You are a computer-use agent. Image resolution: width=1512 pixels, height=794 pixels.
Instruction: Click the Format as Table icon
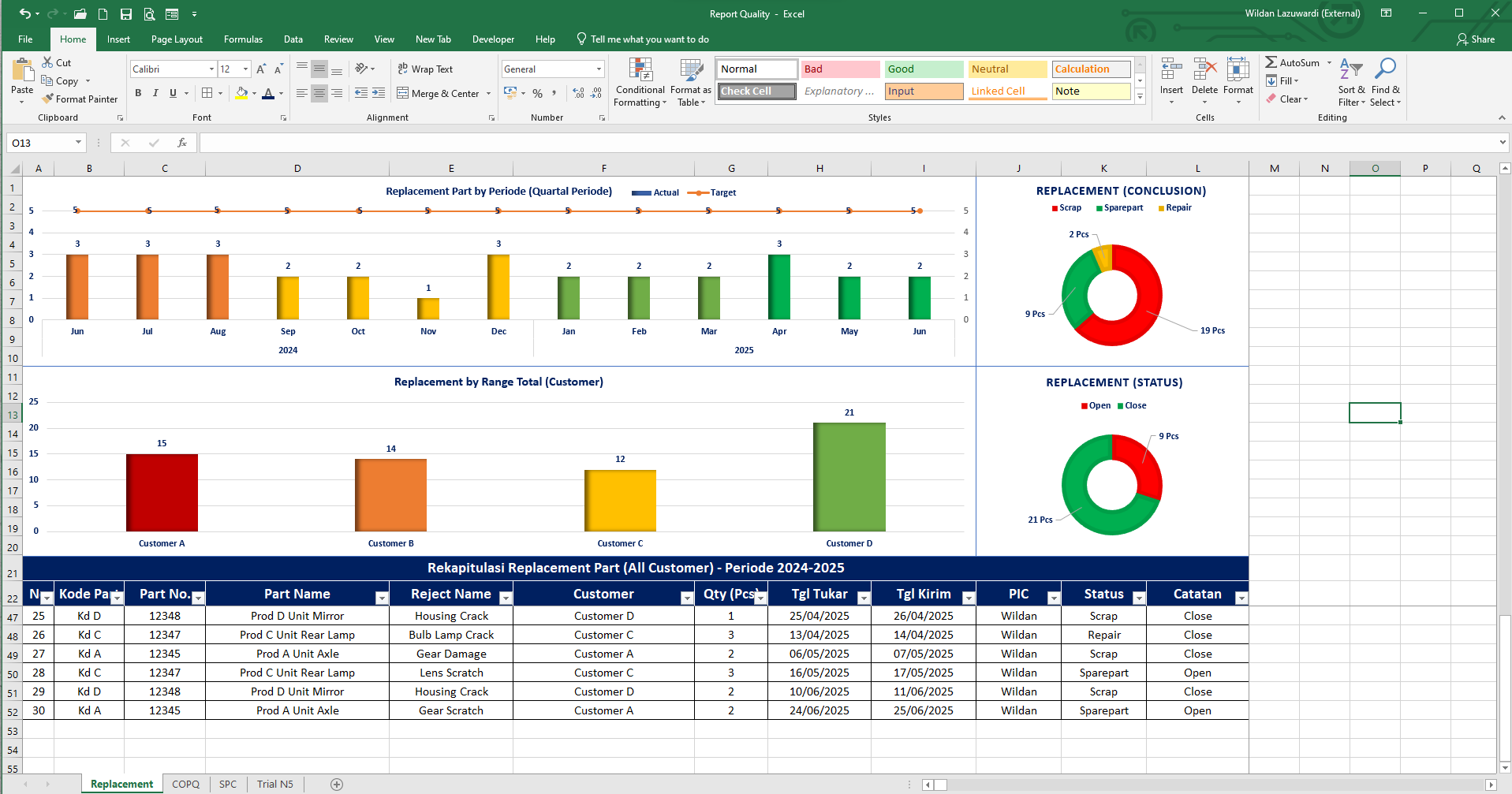[690, 83]
